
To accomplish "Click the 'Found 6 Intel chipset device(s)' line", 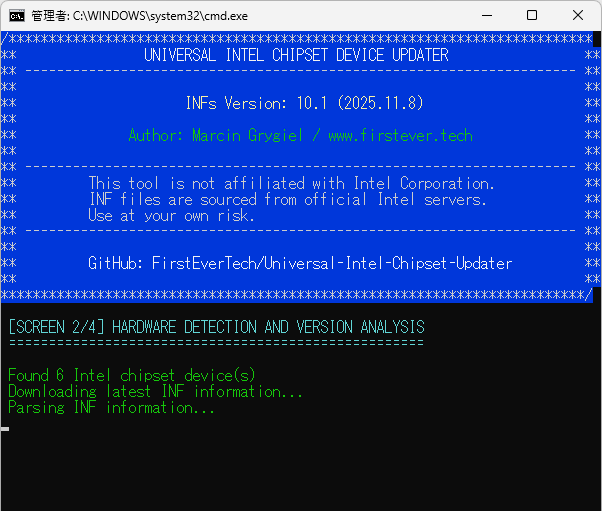I will point(131,375).
